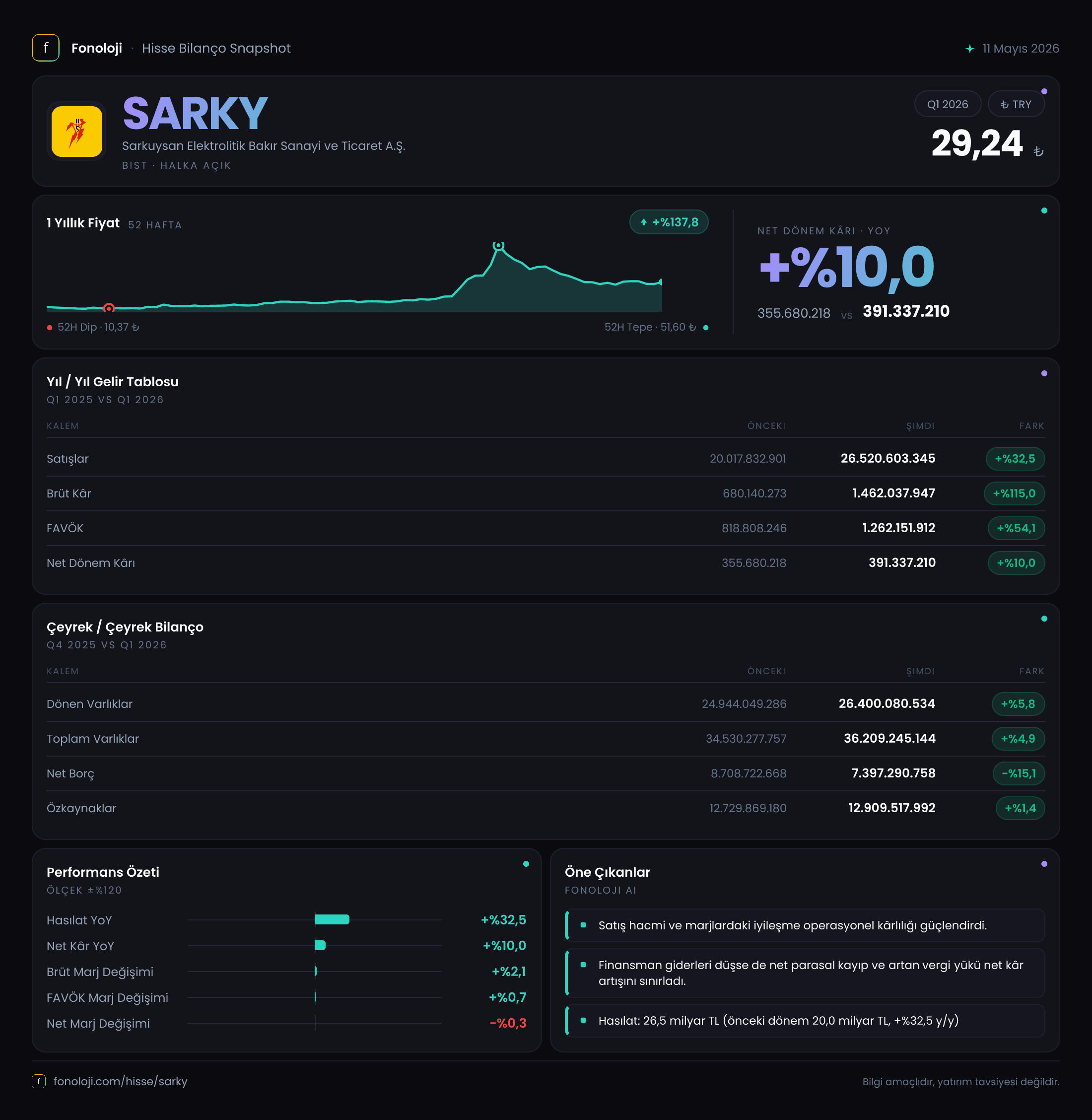
Task: Click the 52H Tepe · 51,60 label
Action: click(650, 327)
